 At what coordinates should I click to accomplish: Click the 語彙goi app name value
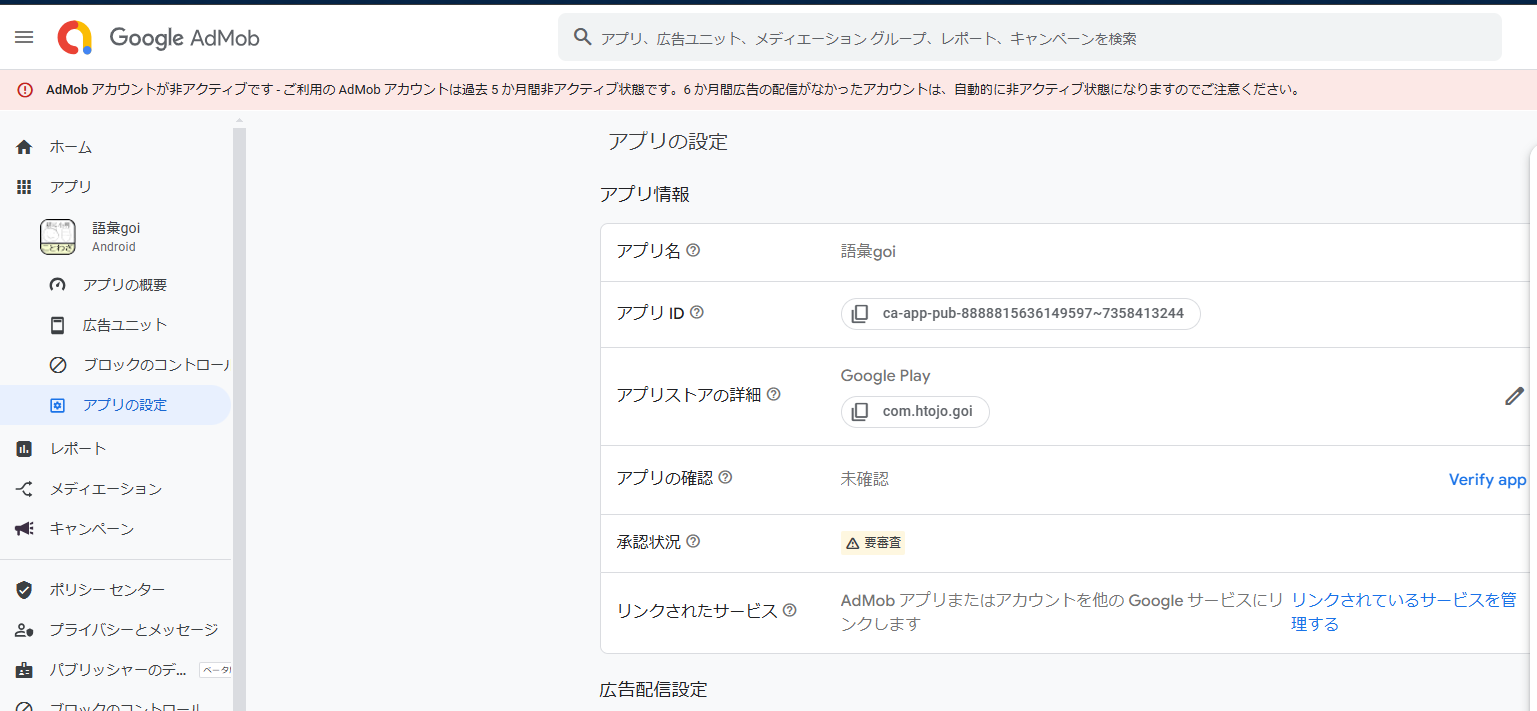[868, 252]
